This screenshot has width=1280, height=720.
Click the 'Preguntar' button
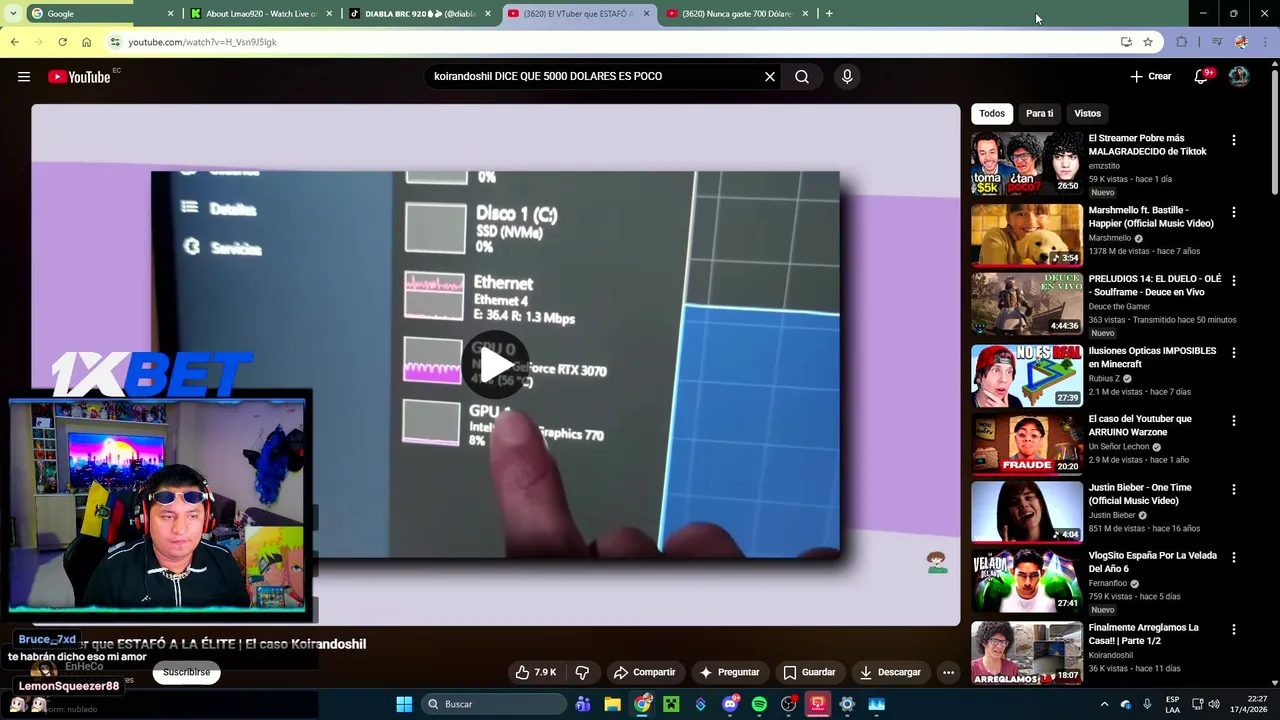point(729,672)
